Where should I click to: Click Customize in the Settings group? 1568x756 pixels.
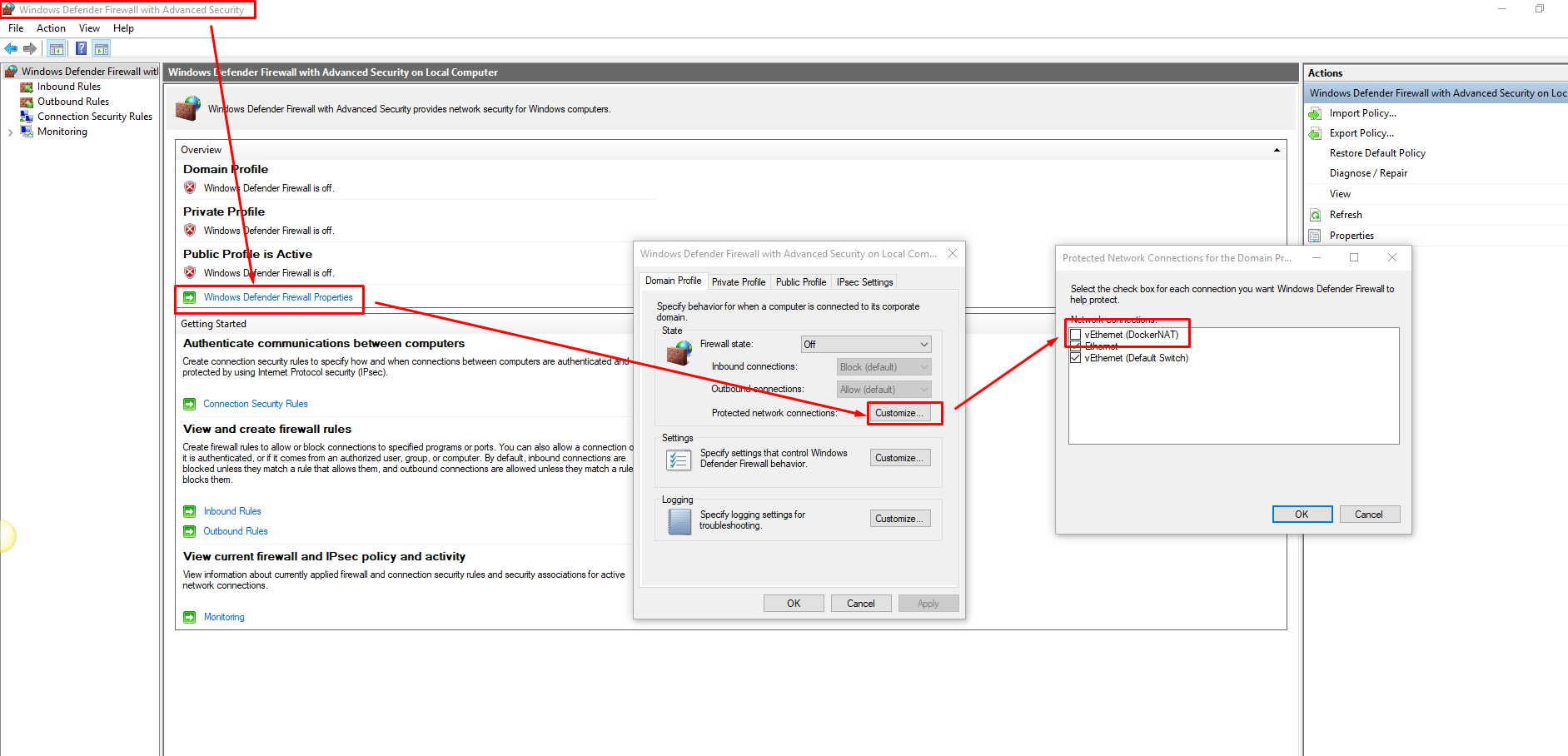click(900, 458)
